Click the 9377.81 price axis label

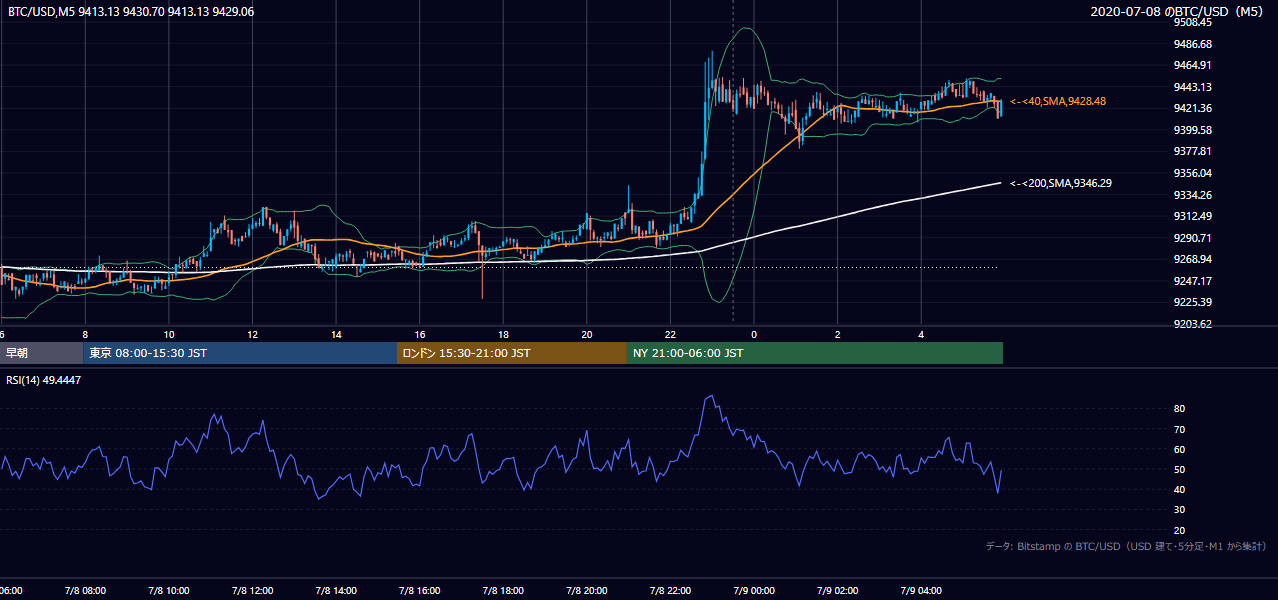click(x=1193, y=152)
